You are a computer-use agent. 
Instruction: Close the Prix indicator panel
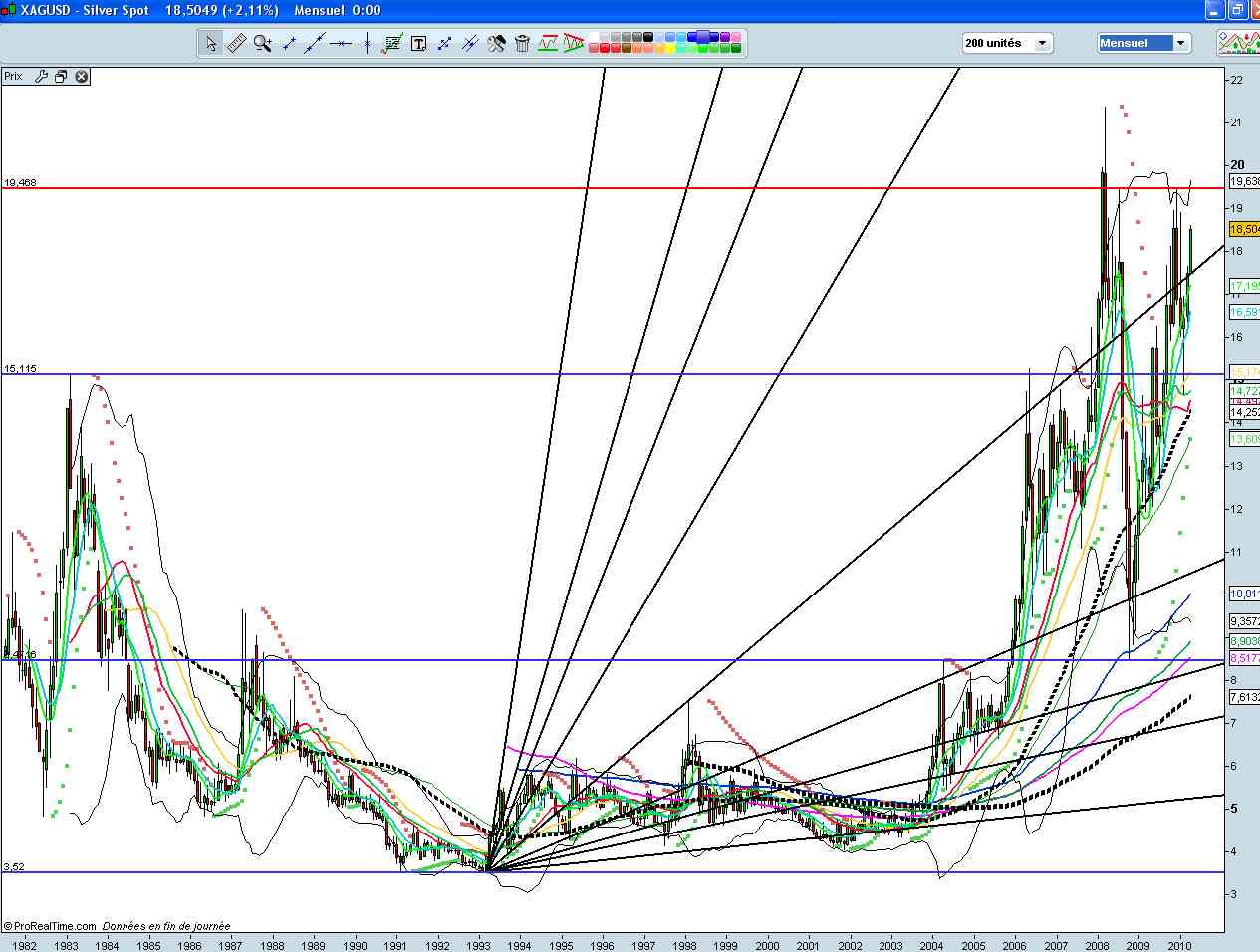pyautogui.click(x=82, y=76)
